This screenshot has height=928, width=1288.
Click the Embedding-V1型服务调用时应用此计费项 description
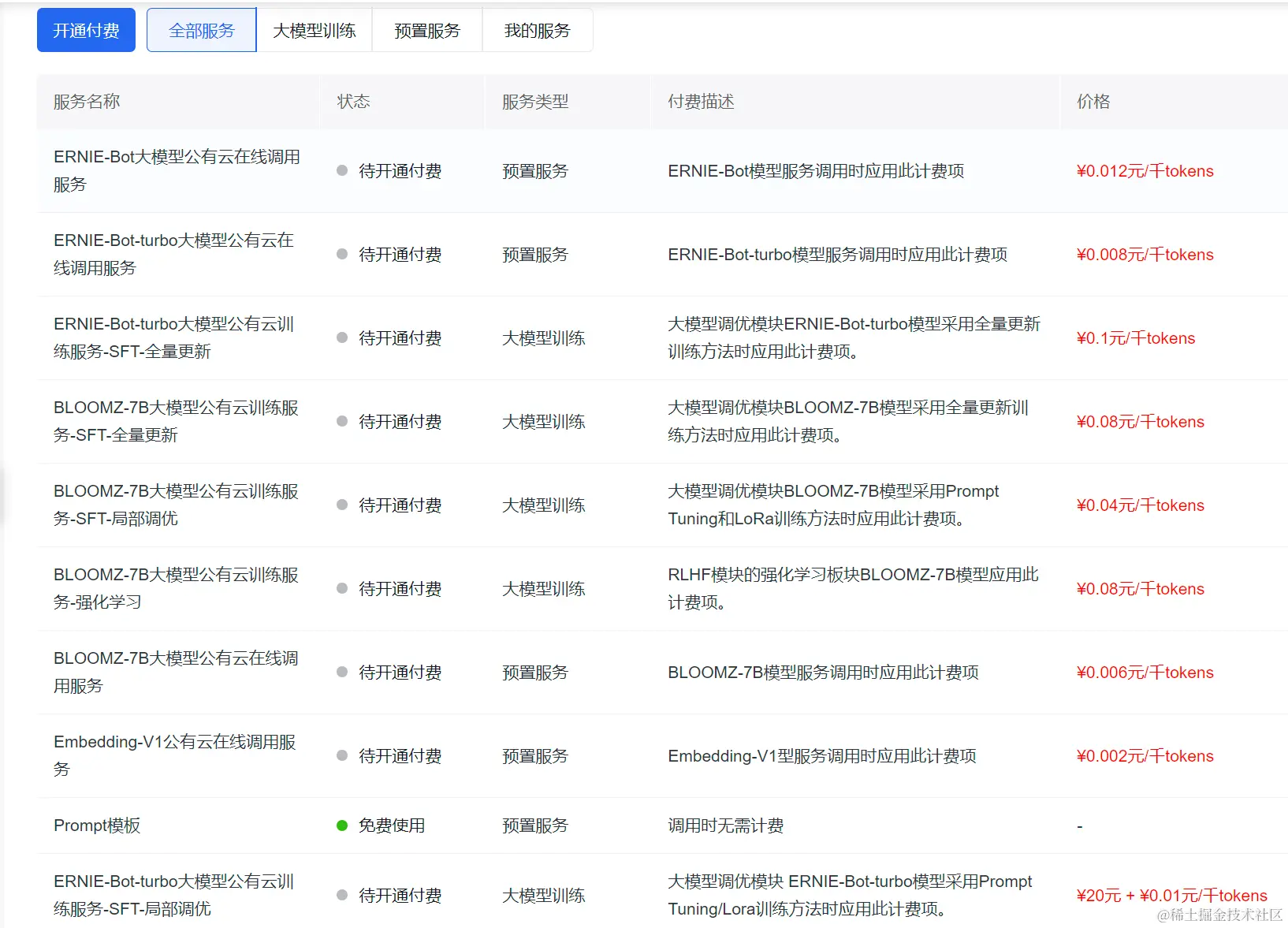tap(822, 756)
